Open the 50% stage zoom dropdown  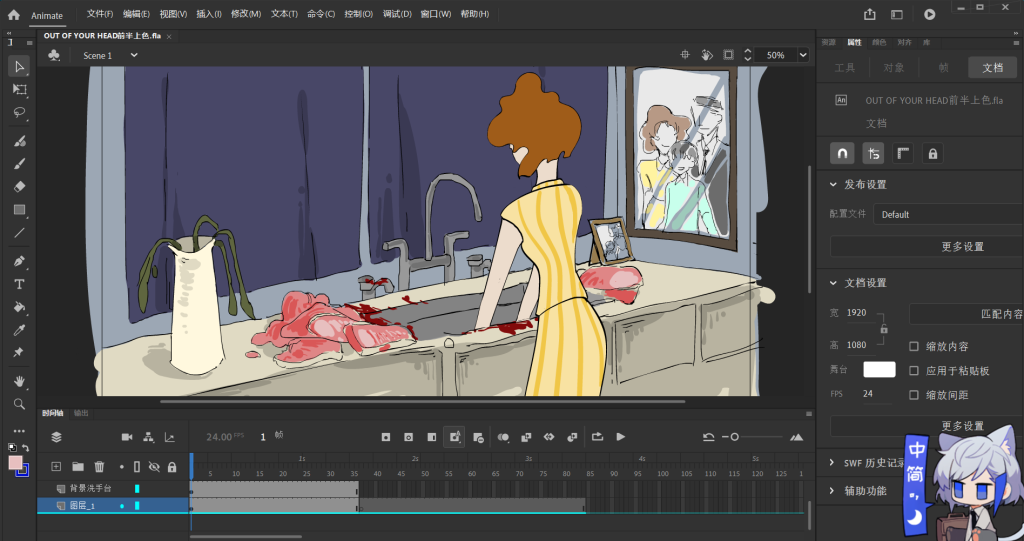[803, 55]
